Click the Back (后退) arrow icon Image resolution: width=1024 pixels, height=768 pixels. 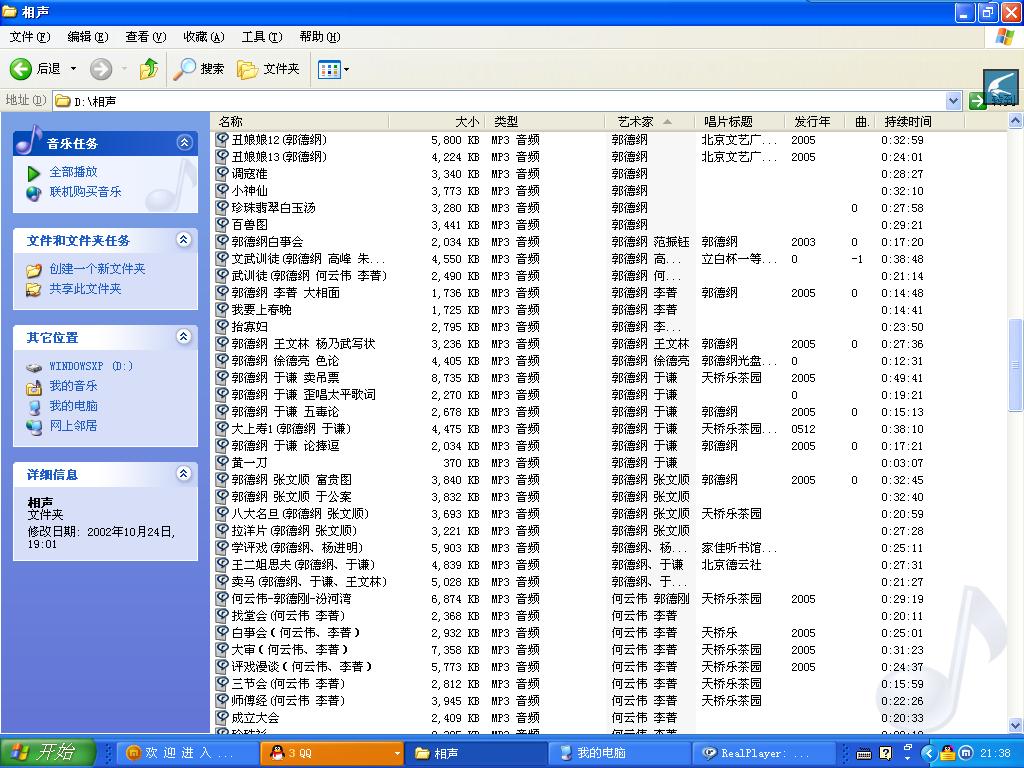pos(21,69)
